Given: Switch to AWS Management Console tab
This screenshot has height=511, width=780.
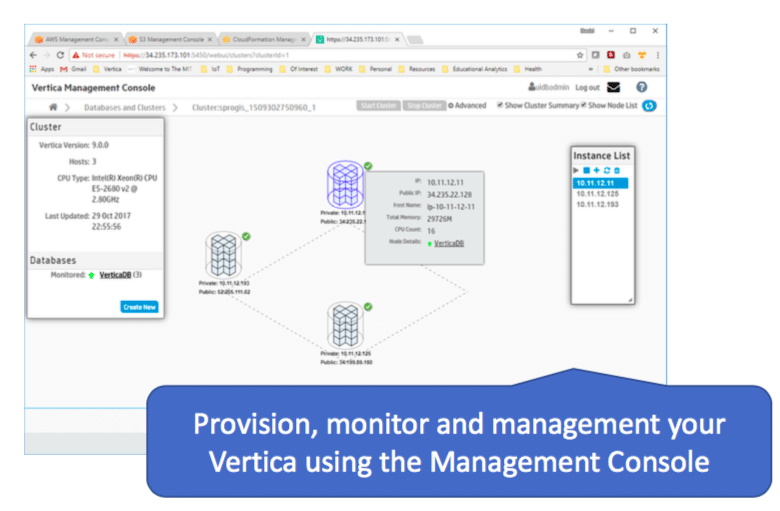Looking at the screenshot, I should 76,39.
